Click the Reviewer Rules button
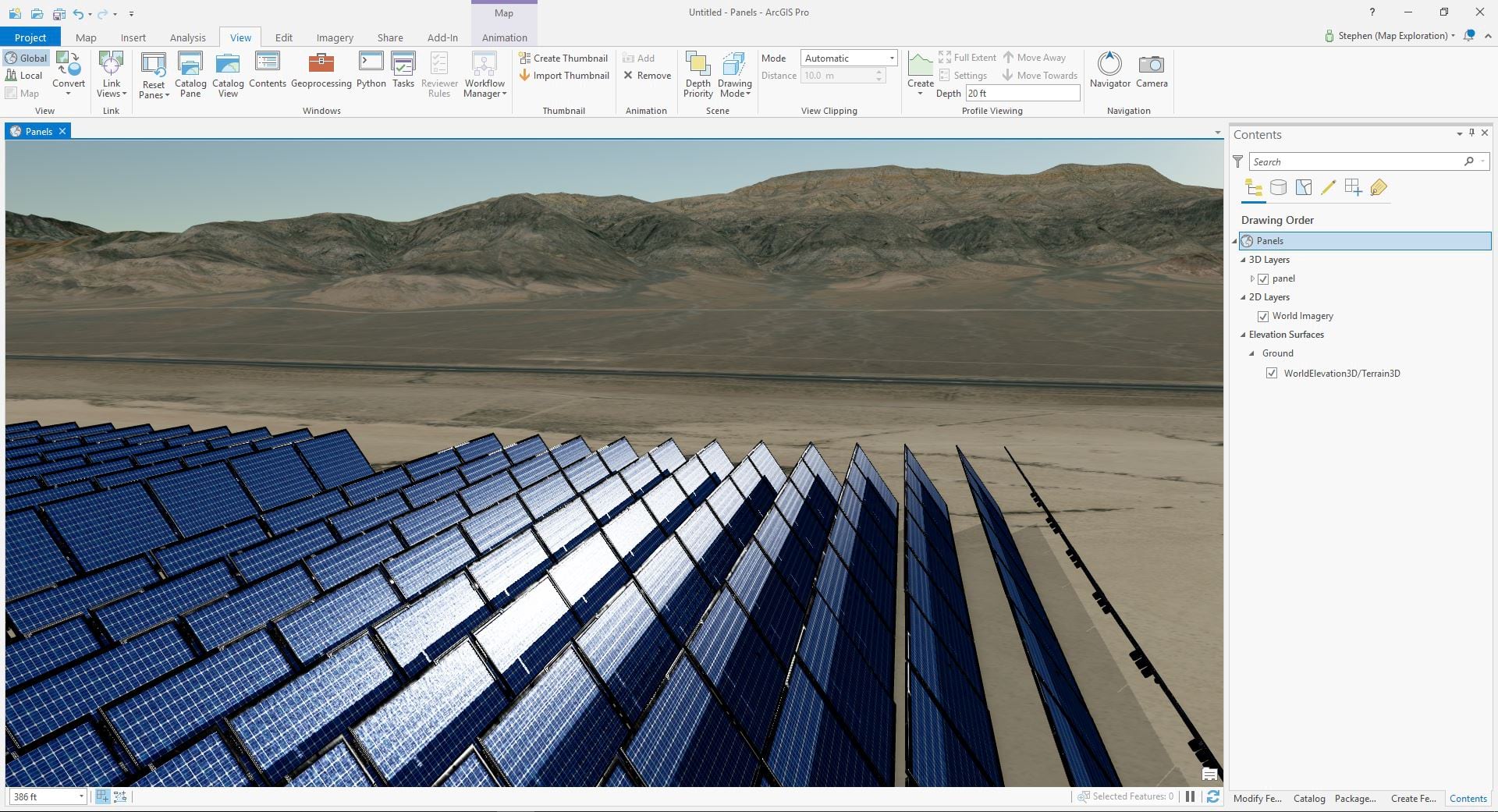 [x=439, y=74]
